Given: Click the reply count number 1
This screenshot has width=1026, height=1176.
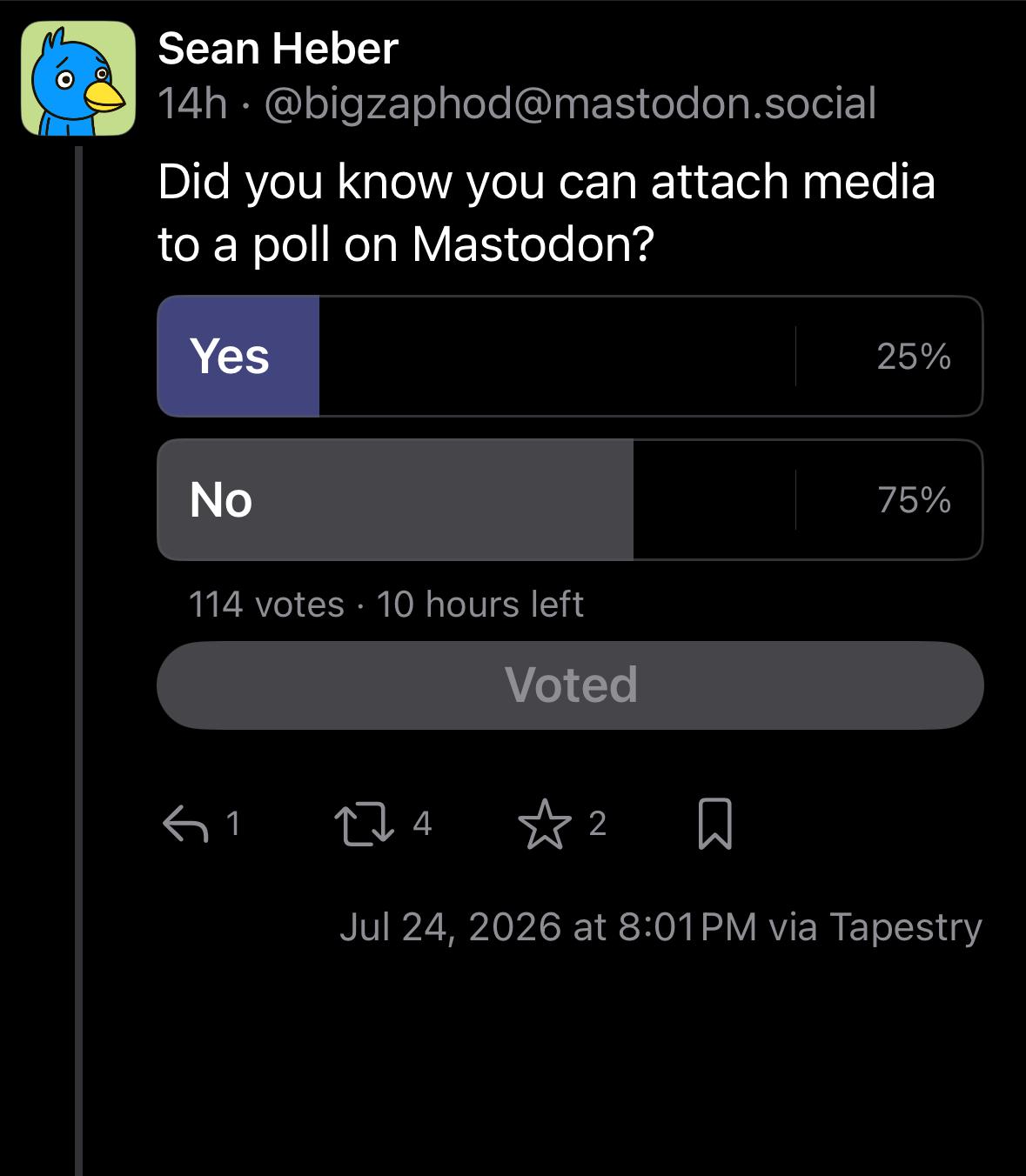Looking at the screenshot, I should click(232, 823).
